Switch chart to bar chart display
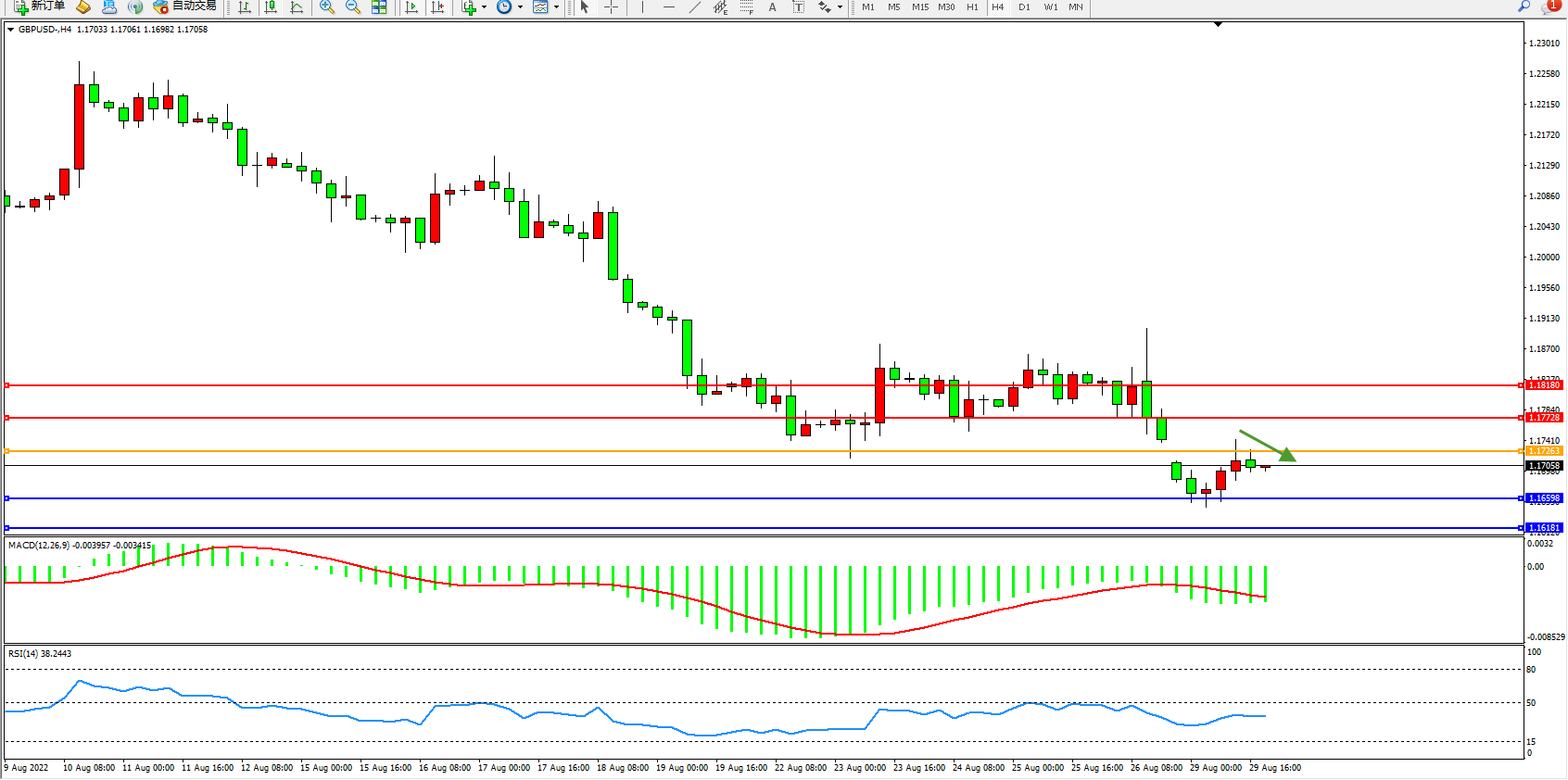This screenshot has height=780, width=1568. [245, 7]
